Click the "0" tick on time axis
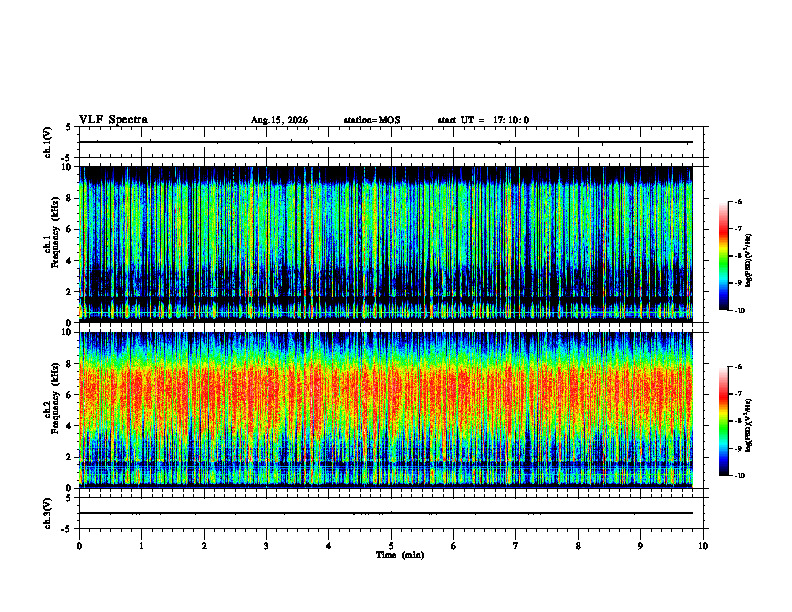The height and width of the screenshot is (612, 792). 79,546
